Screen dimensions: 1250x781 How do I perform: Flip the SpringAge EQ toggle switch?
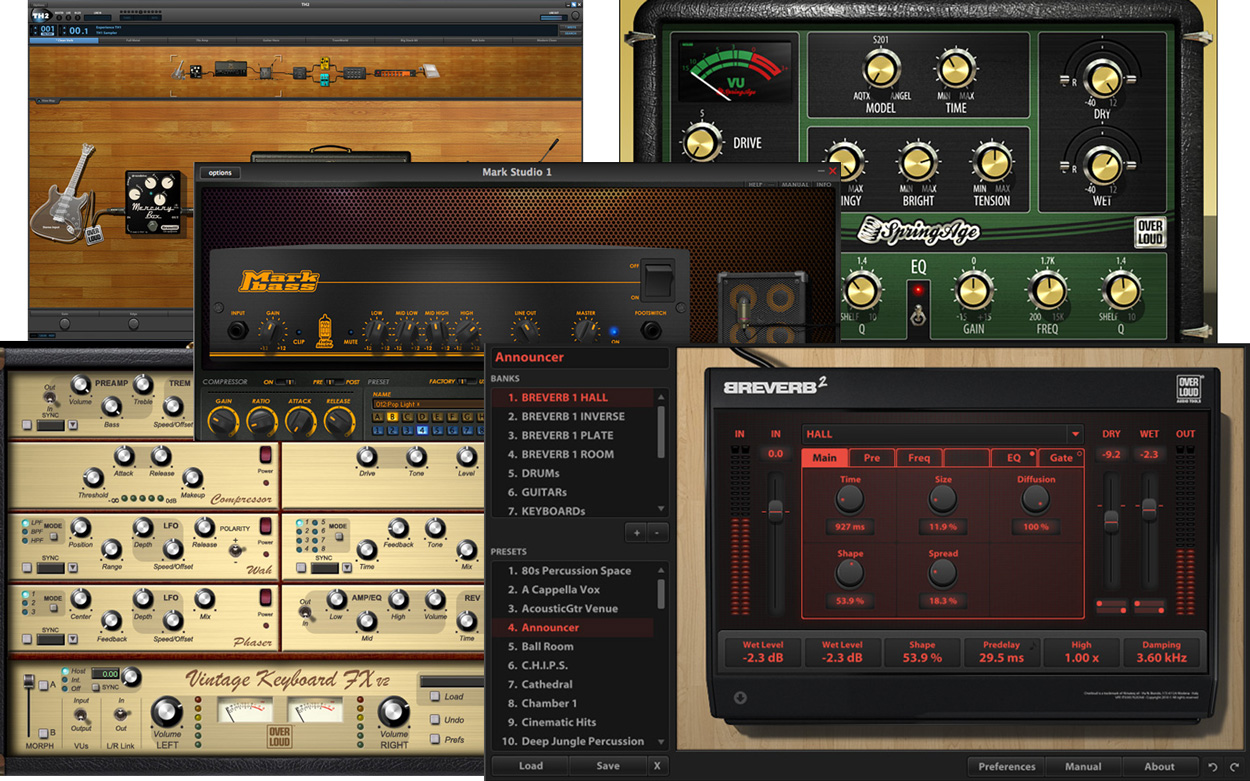(x=914, y=318)
